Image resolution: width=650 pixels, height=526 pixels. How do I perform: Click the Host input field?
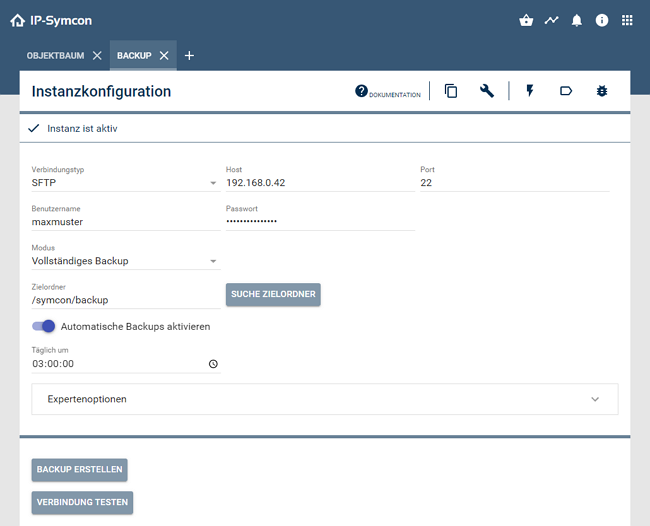click(318, 183)
